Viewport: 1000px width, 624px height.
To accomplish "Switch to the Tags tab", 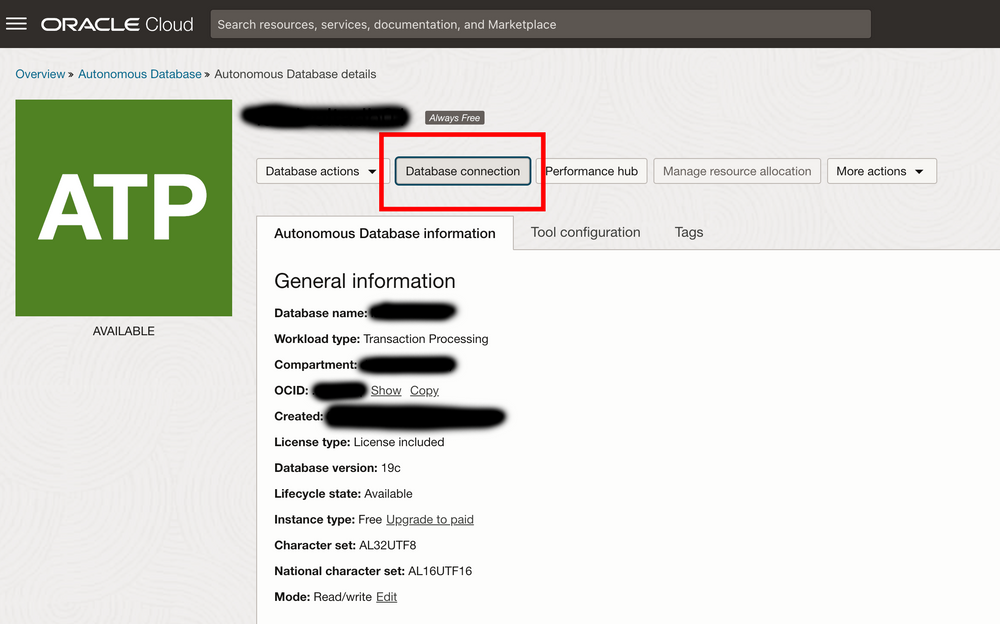I will point(688,232).
